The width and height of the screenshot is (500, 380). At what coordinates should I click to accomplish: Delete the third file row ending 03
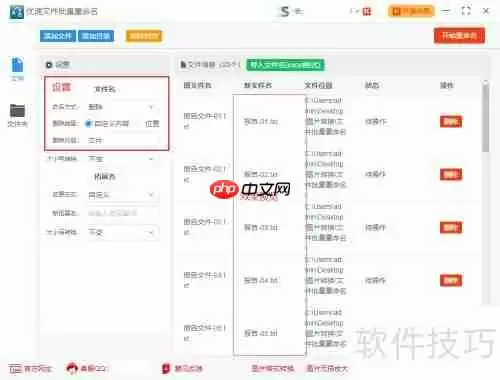451,228
